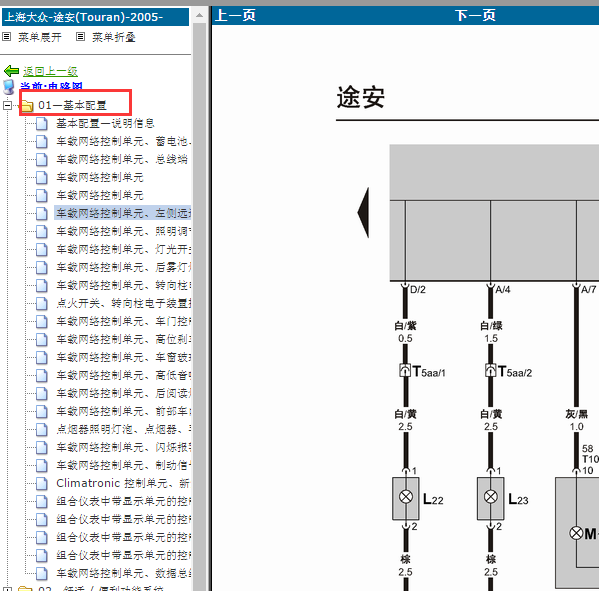
Task: Click page icon of 点火开关、转向柱电子装置 row
Action: click(42, 303)
